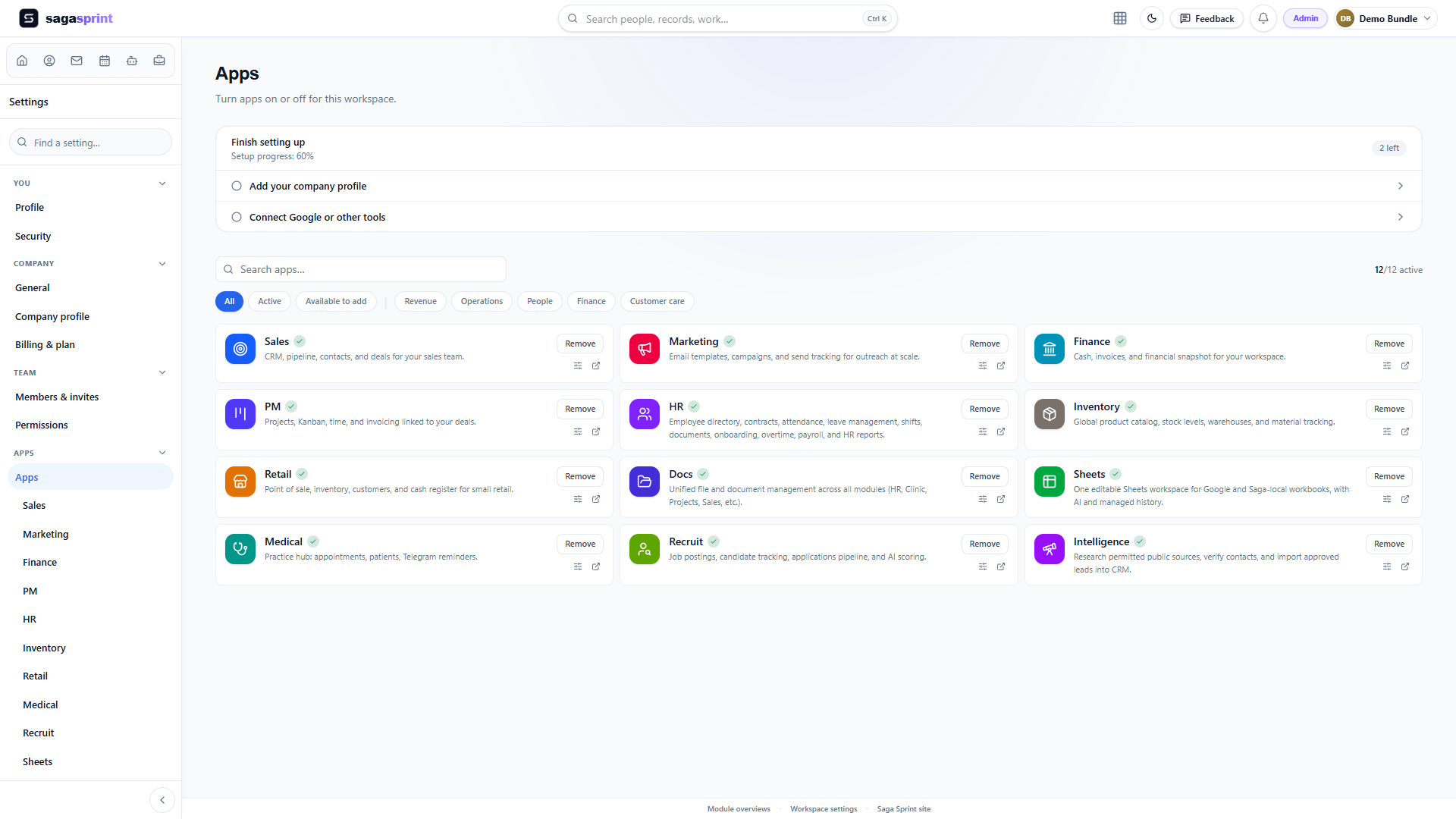
Task: Filter apps by Operations tab
Action: click(x=482, y=301)
